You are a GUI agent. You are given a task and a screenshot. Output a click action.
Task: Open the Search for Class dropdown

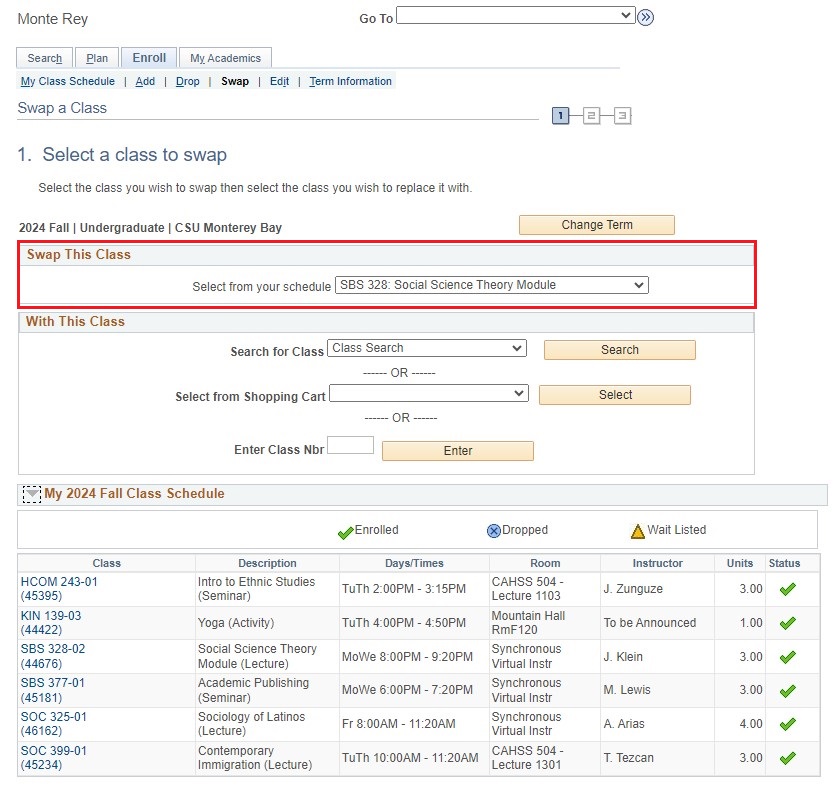[427, 348]
